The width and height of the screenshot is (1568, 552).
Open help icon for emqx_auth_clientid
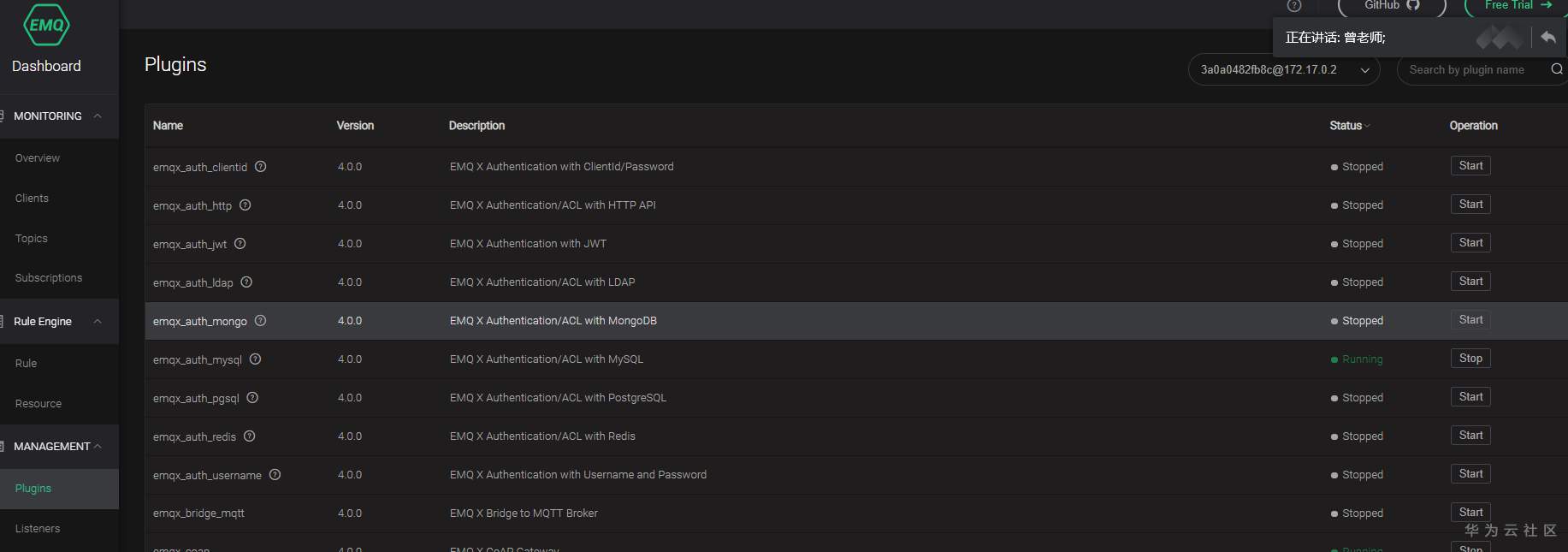(x=261, y=167)
